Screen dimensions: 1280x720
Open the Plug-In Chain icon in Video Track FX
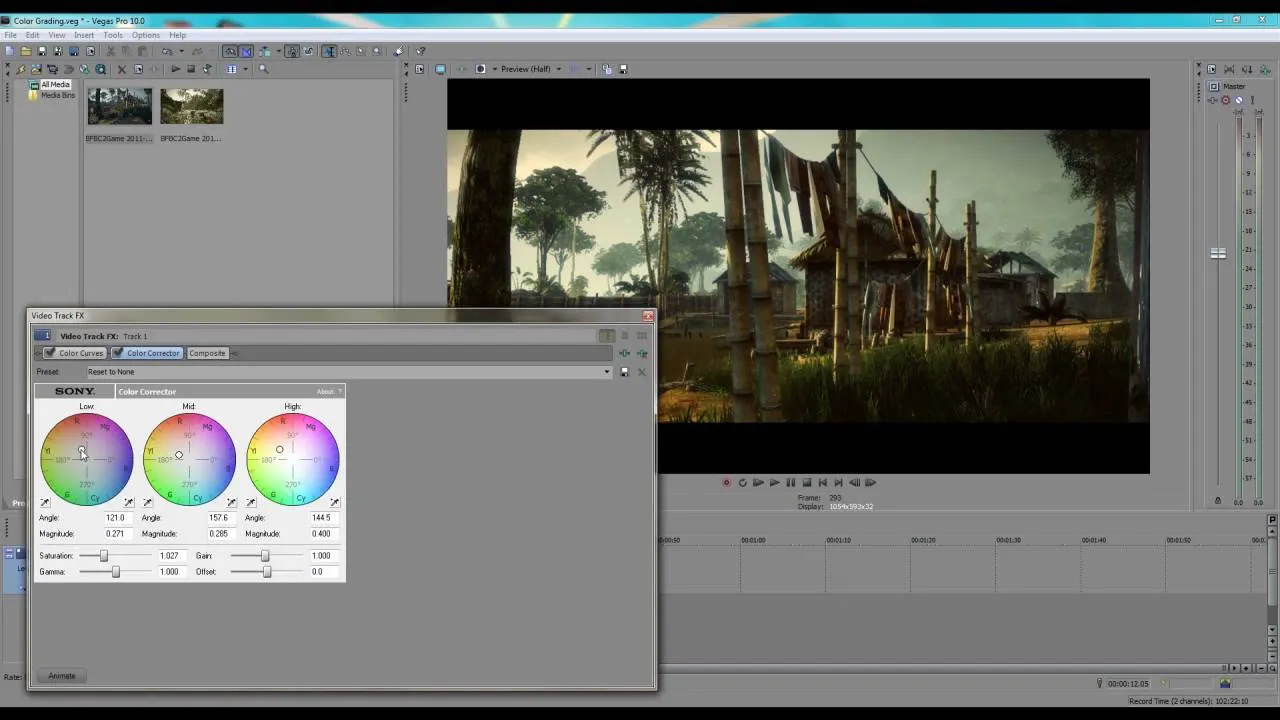pyautogui.click(x=624, y=353)
